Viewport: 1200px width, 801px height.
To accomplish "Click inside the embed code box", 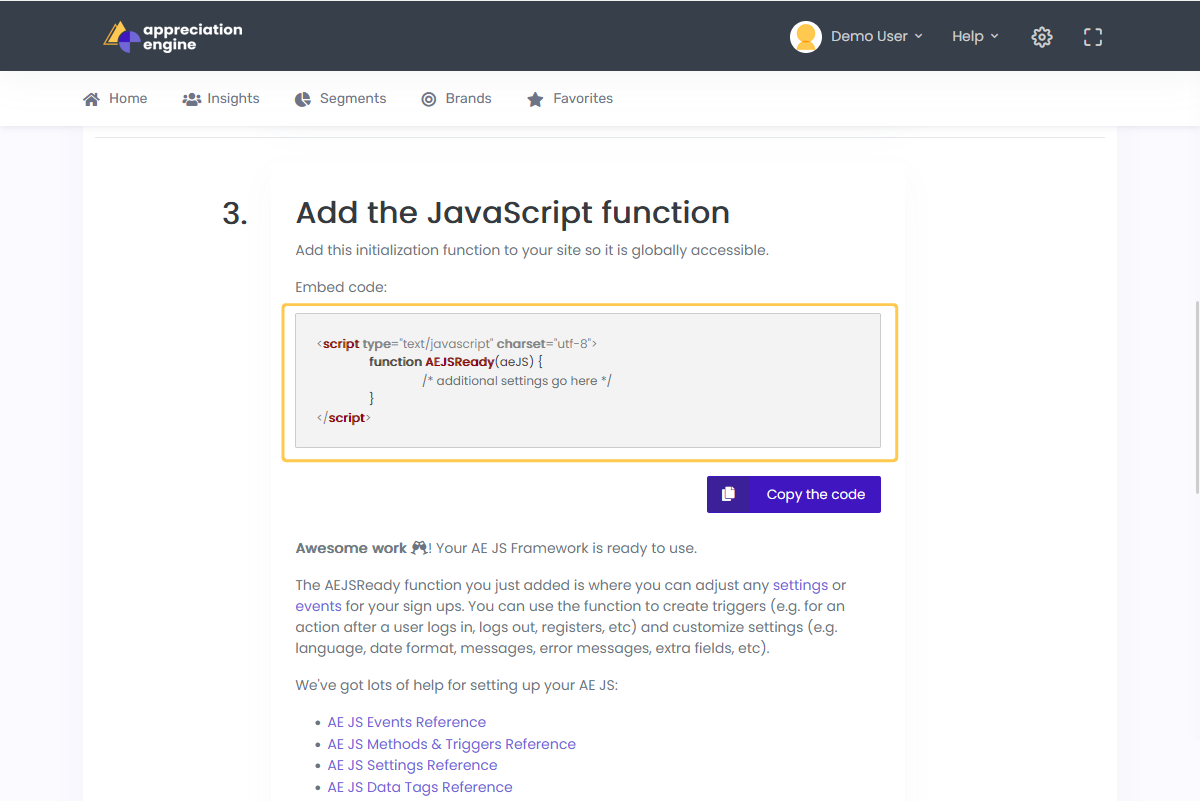I will pos(588,380).
